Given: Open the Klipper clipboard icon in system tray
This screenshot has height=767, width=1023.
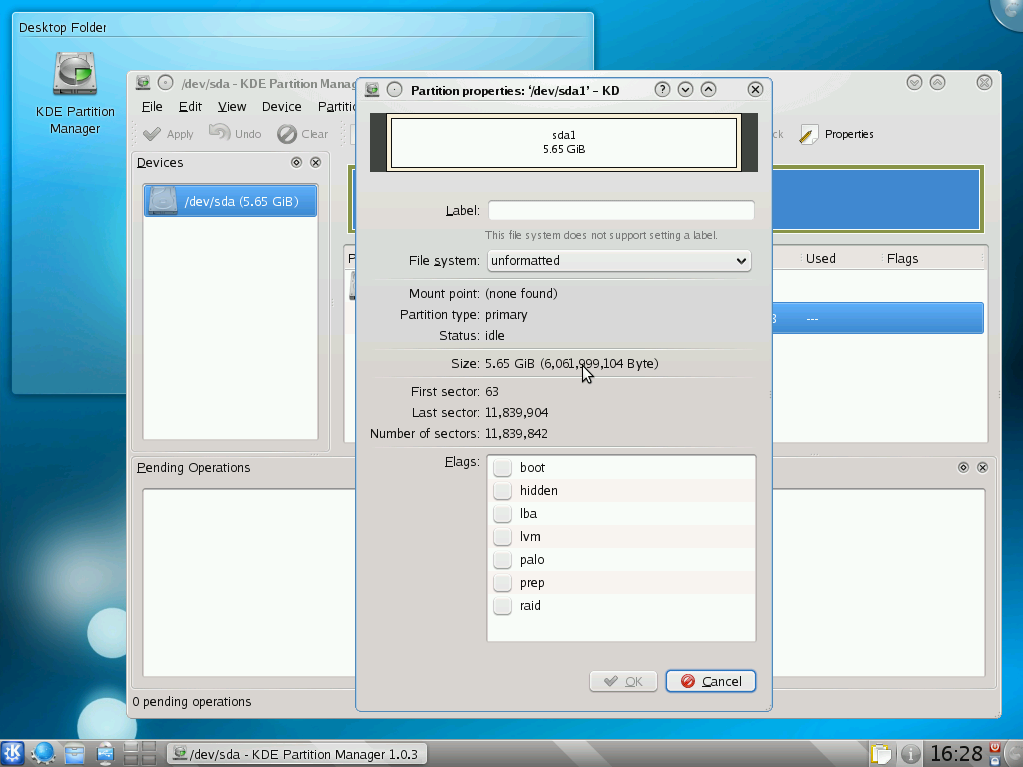Looking at the screenshot, I should [x=880, y=753].
